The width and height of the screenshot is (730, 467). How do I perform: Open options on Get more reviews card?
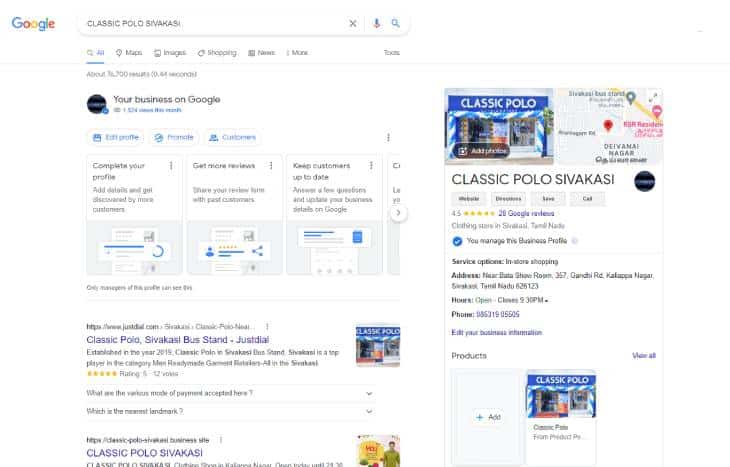pyautogui.click(x=271, y=166)
